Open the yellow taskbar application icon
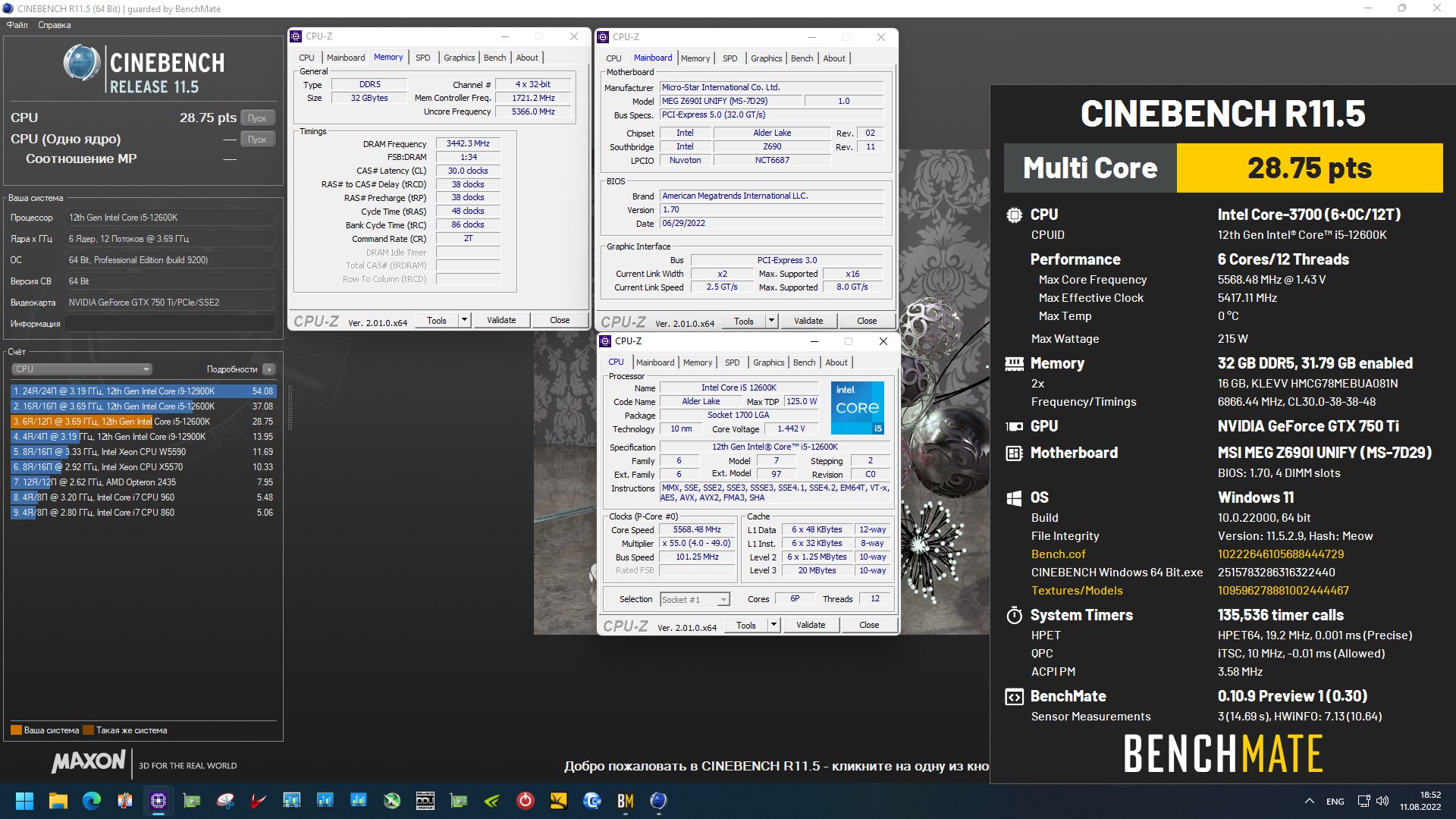 (x=559, y=801)
